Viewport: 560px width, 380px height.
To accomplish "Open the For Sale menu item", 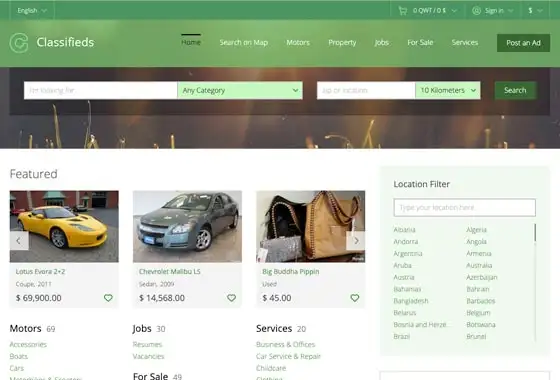I will [420, 42].
